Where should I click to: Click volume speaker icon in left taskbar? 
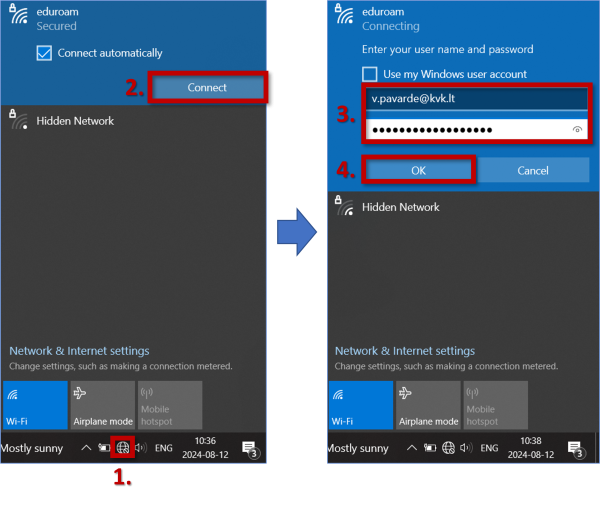141,447
